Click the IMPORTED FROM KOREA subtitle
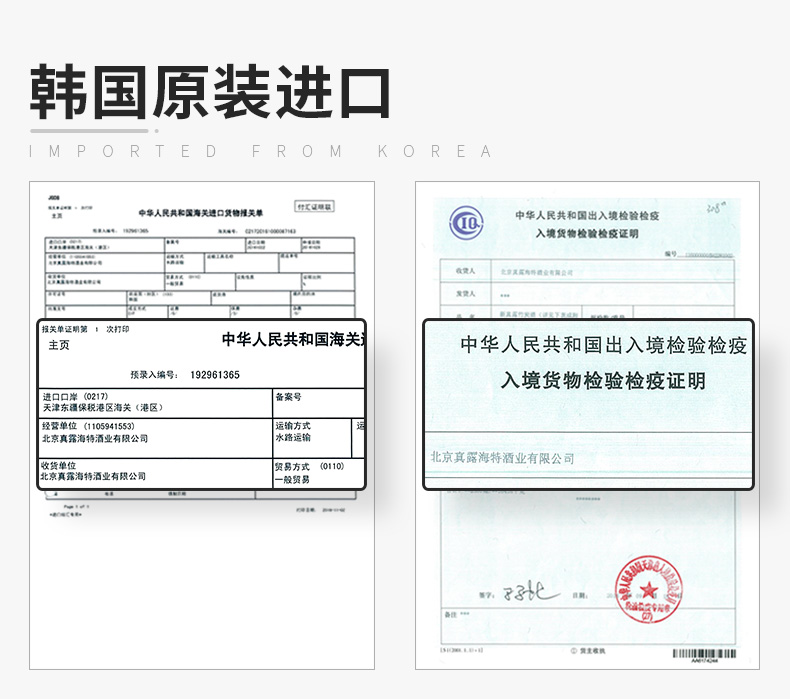 tap(260, 151)
